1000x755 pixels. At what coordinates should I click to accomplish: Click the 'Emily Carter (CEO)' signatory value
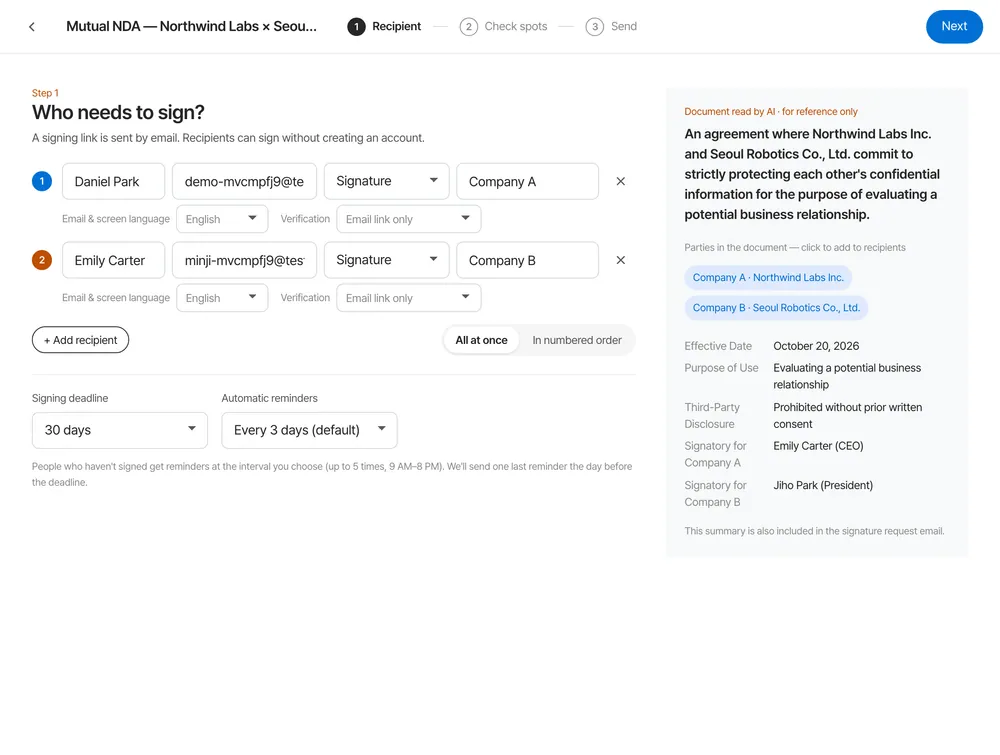[x=818, y=446]
